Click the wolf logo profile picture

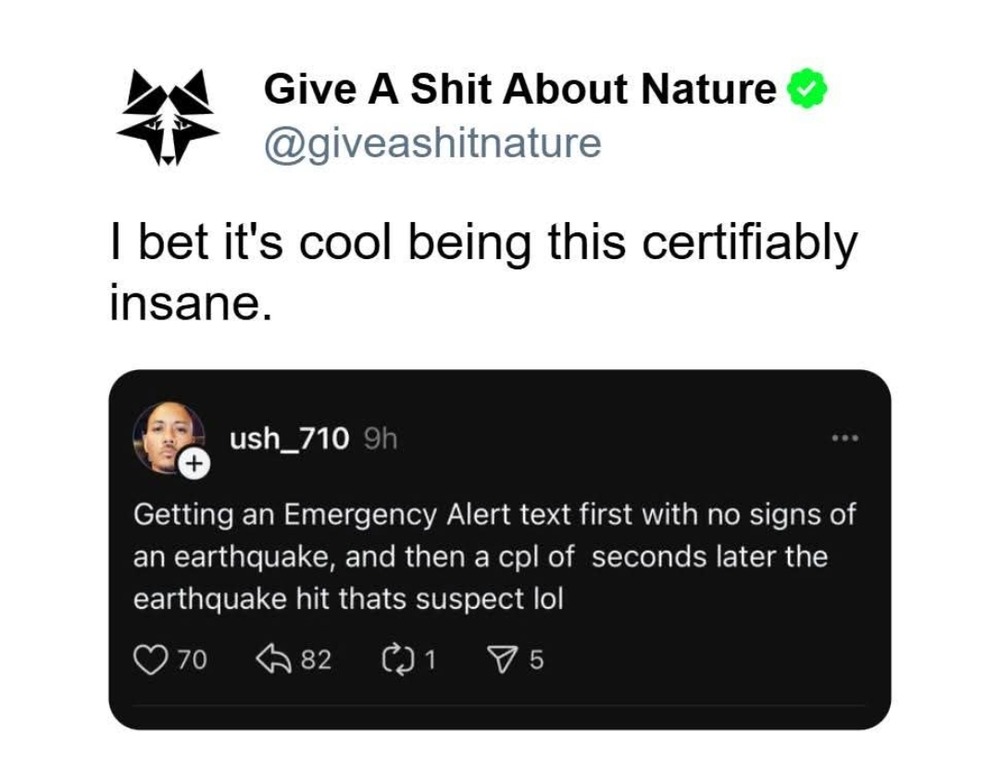[x=168, y=117]
